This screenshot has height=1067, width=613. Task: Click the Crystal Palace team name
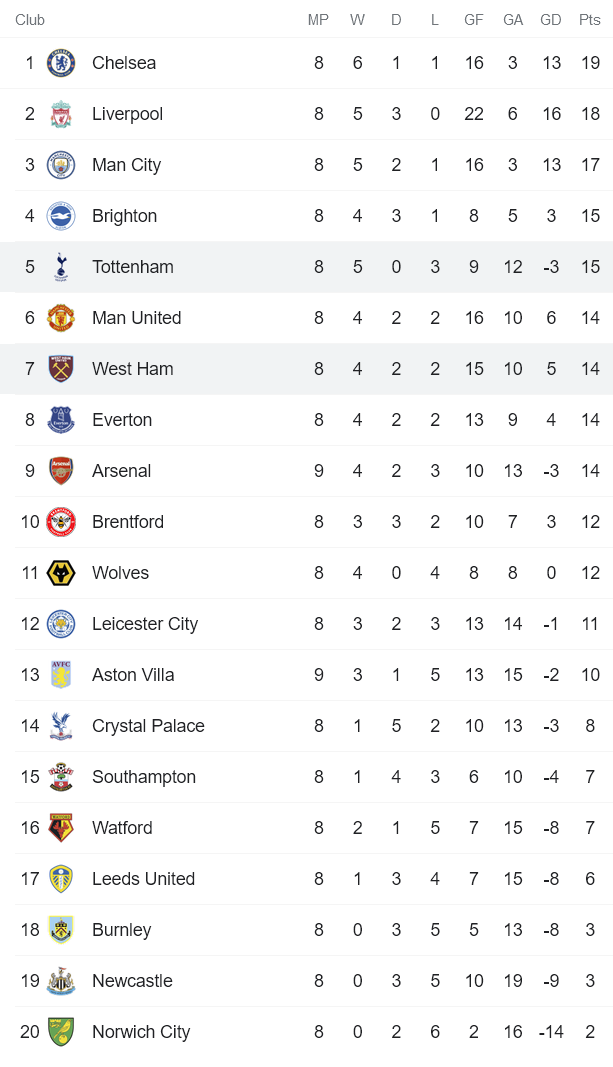pyautogui.click(x=148, y=726)
